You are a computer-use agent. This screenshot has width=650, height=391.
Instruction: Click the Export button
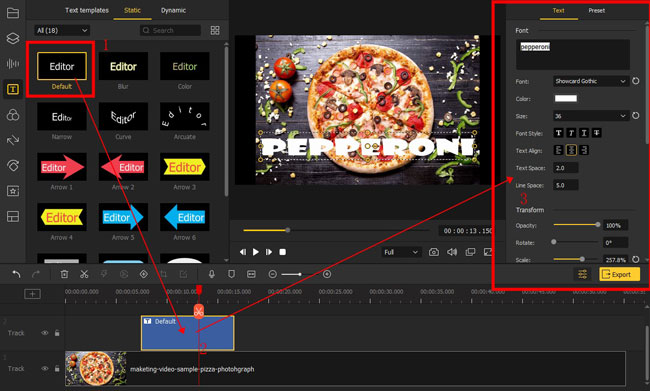pyautogui.click(x=619, y=274)
